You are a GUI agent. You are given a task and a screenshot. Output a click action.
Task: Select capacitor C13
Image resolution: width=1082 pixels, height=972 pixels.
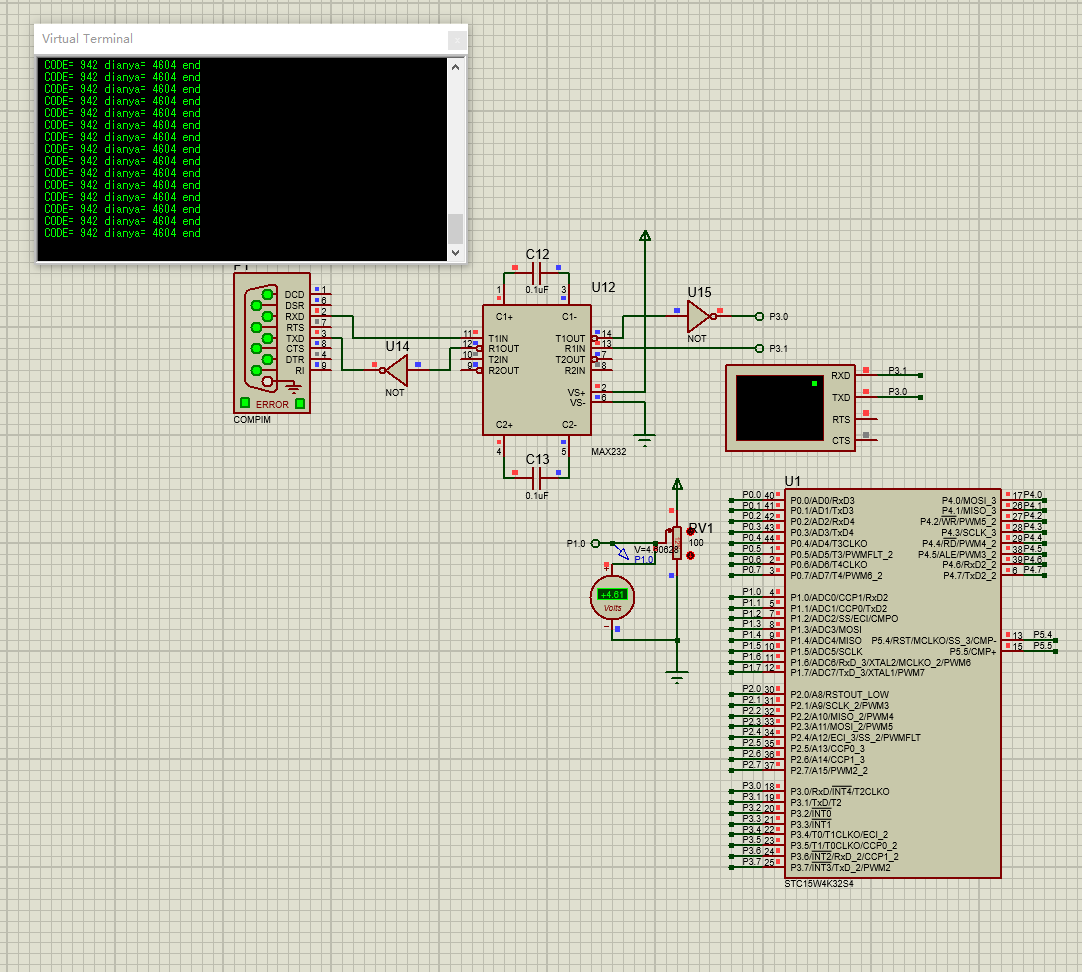coord(537,476)
